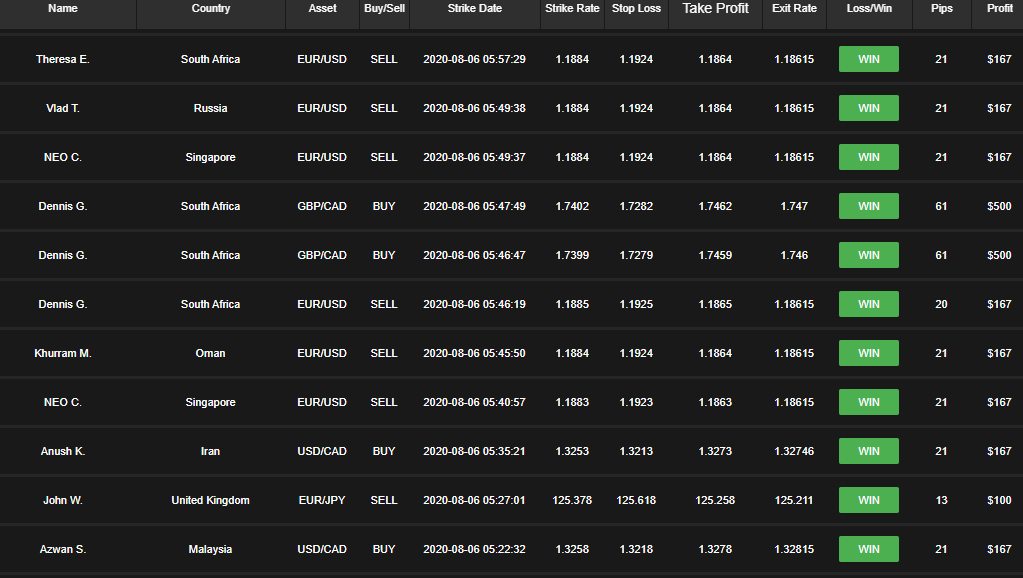
Task: Click the country Russia
Action: 210,108
